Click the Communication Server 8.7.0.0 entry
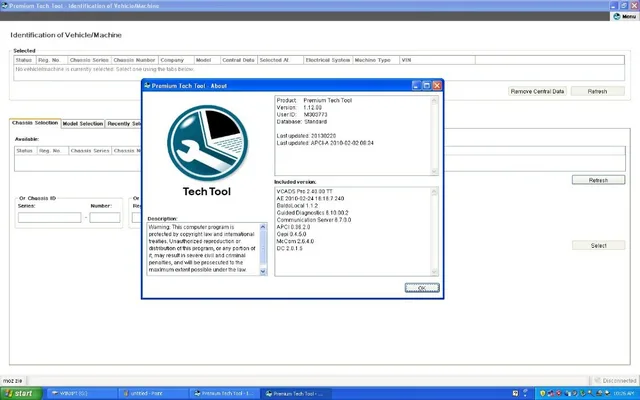Viewport: 640px width, 400px height. point(313,220)
